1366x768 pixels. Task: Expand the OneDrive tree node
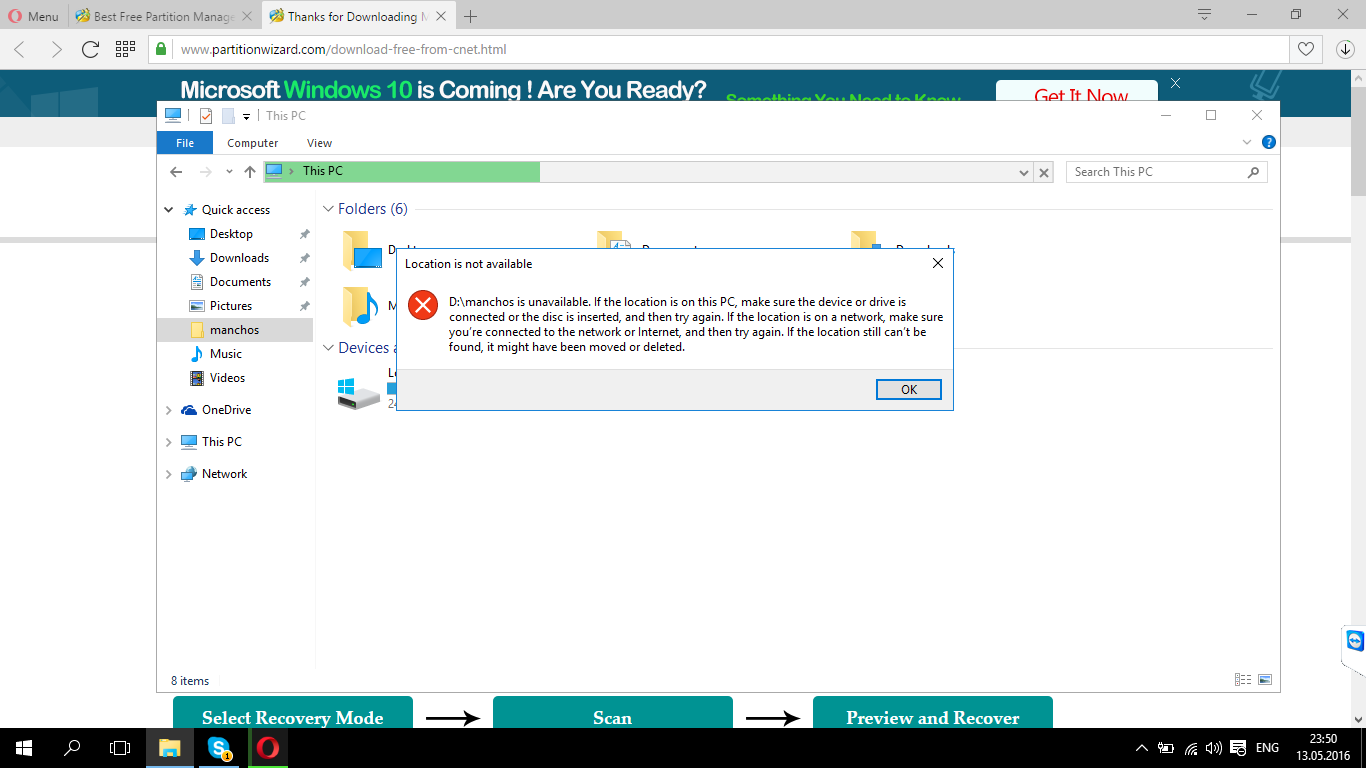(x=168, y=410)
